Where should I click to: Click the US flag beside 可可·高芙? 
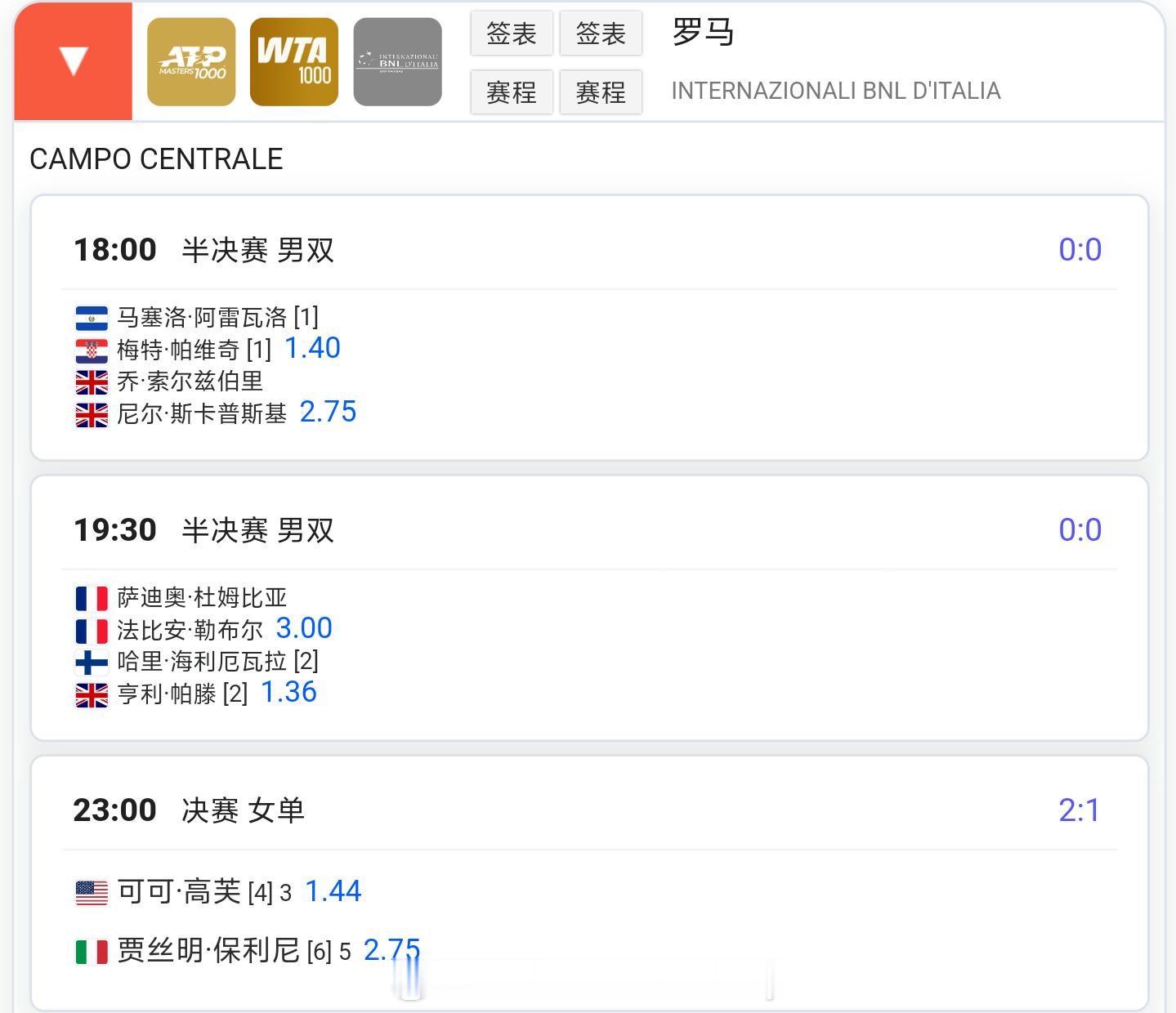(92, 893)
